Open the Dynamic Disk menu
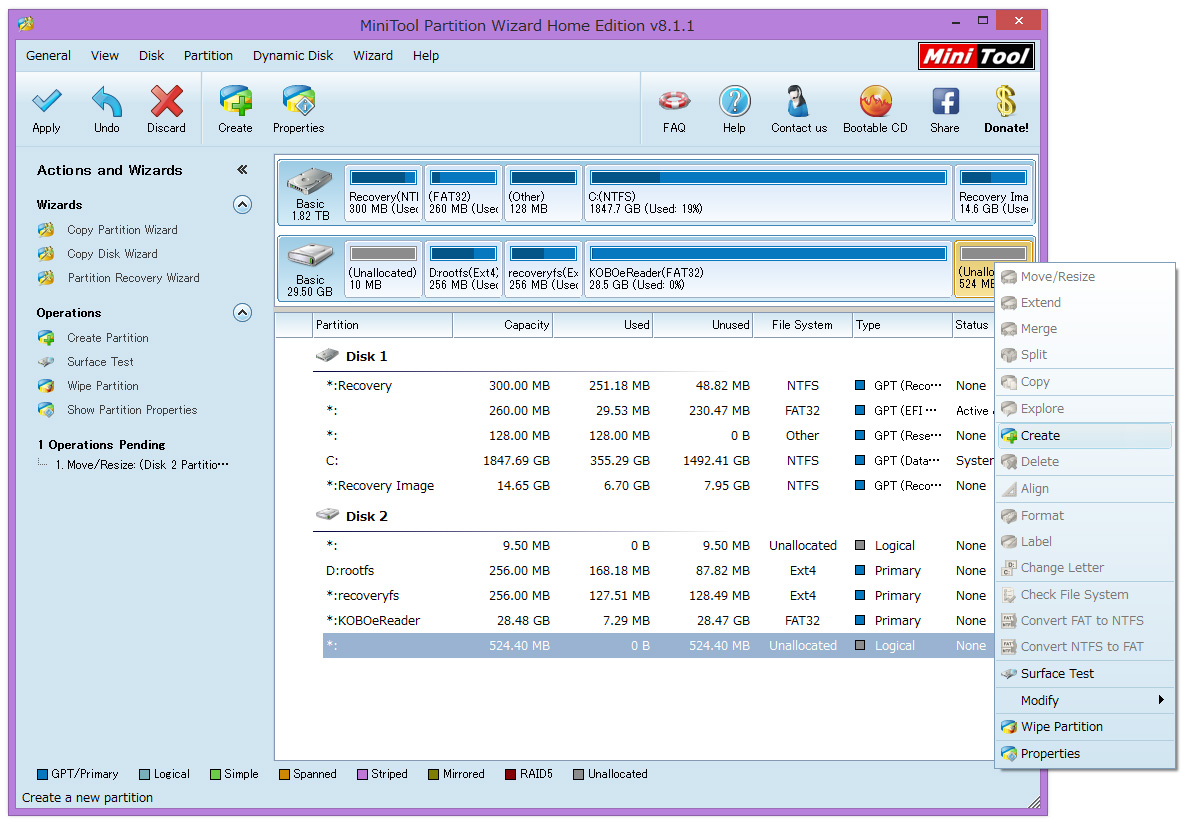Viewport: 1188px width, 822px height. [293, 56]
